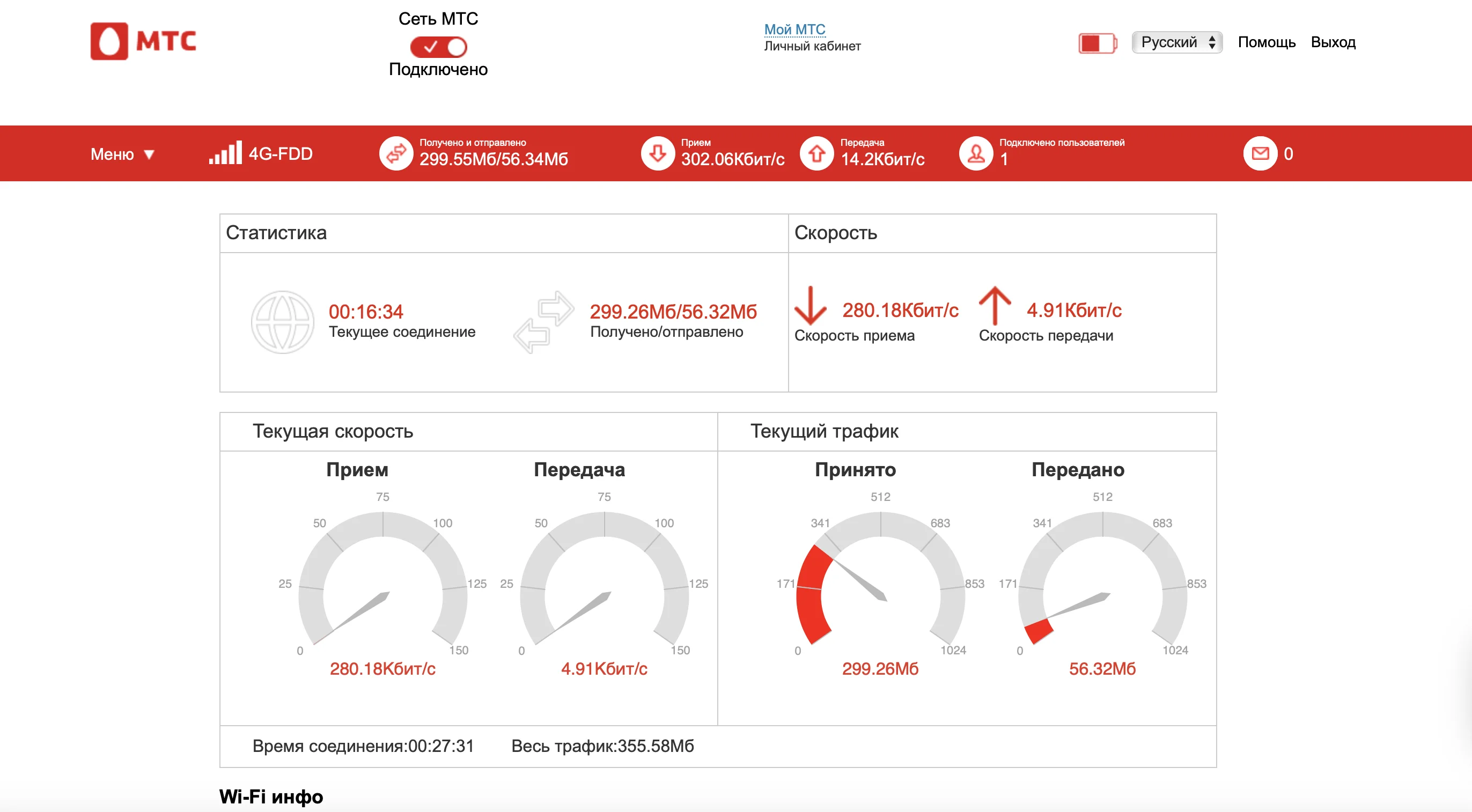
Task: Click the MTS logo
Action: pos(143,41)
